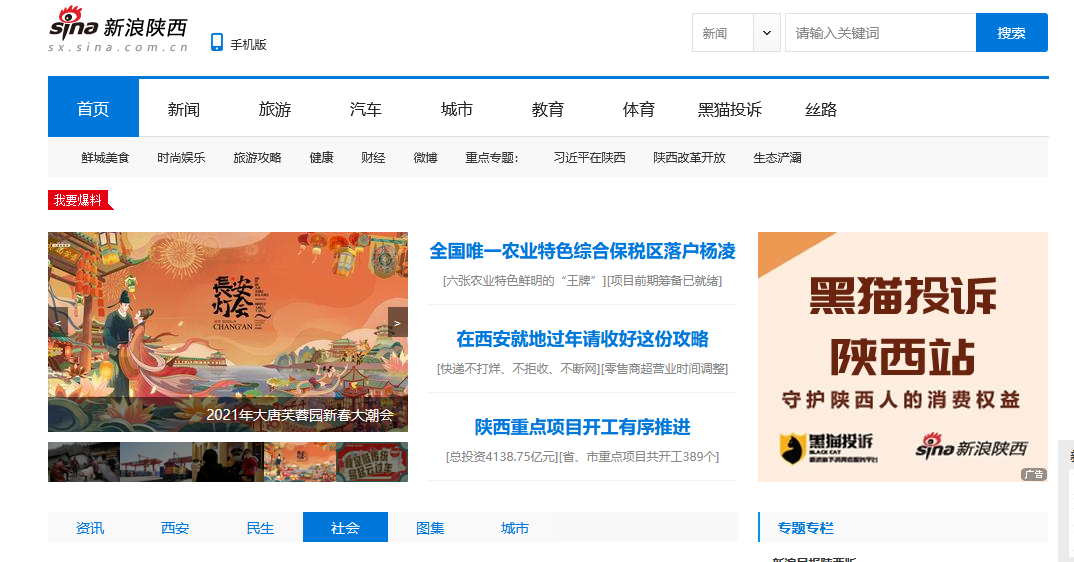1074x562 pixels.
Task: Open sub-link 六张农业特色鲜明的"王牌"
Action: tap(524, 280)
